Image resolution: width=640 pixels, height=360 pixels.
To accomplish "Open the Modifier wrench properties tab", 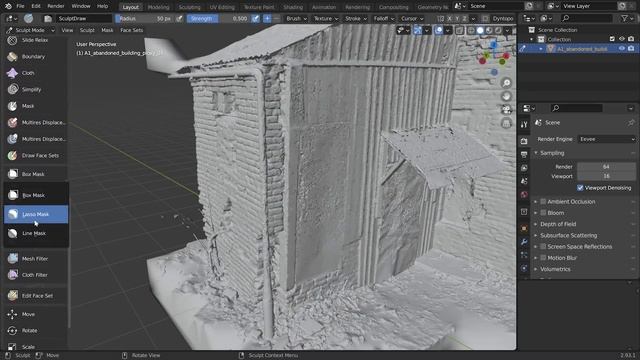I will click(524, 242).
